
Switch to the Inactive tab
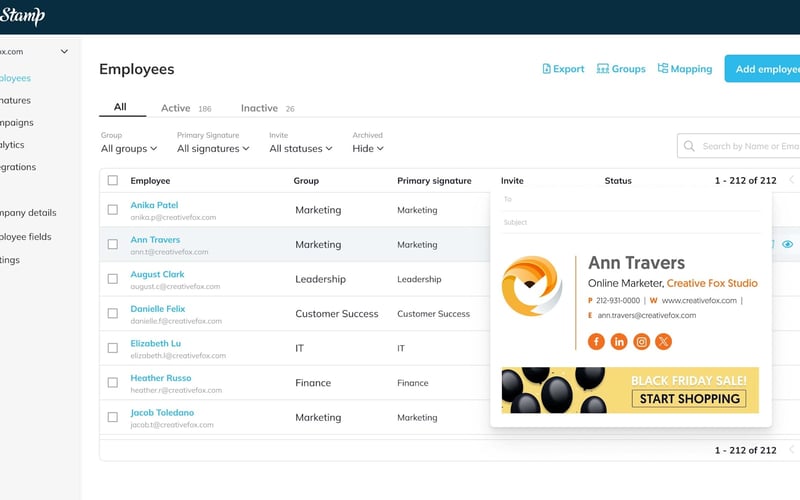[x=267, y=108]
